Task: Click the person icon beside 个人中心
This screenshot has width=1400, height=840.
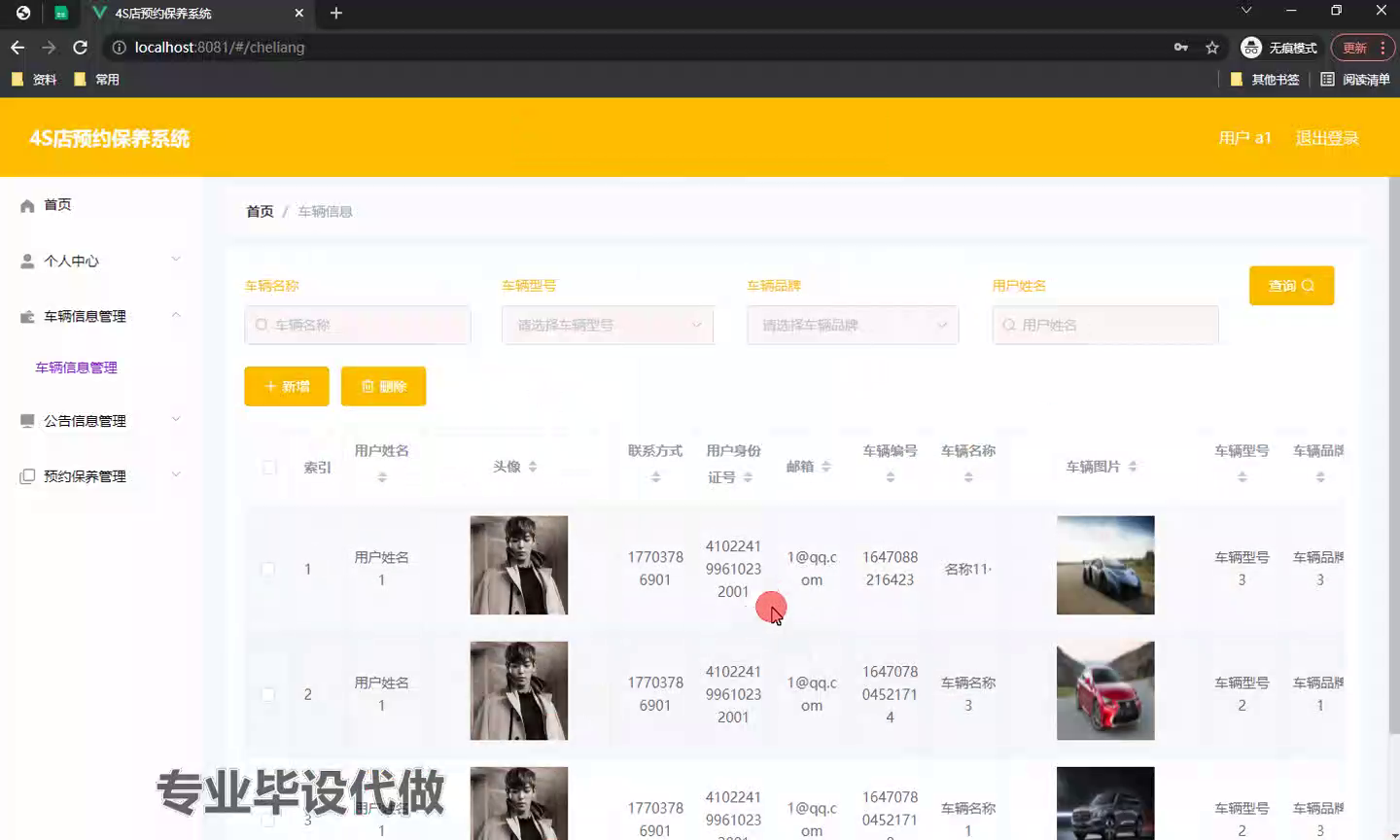Action: [27, 261]
